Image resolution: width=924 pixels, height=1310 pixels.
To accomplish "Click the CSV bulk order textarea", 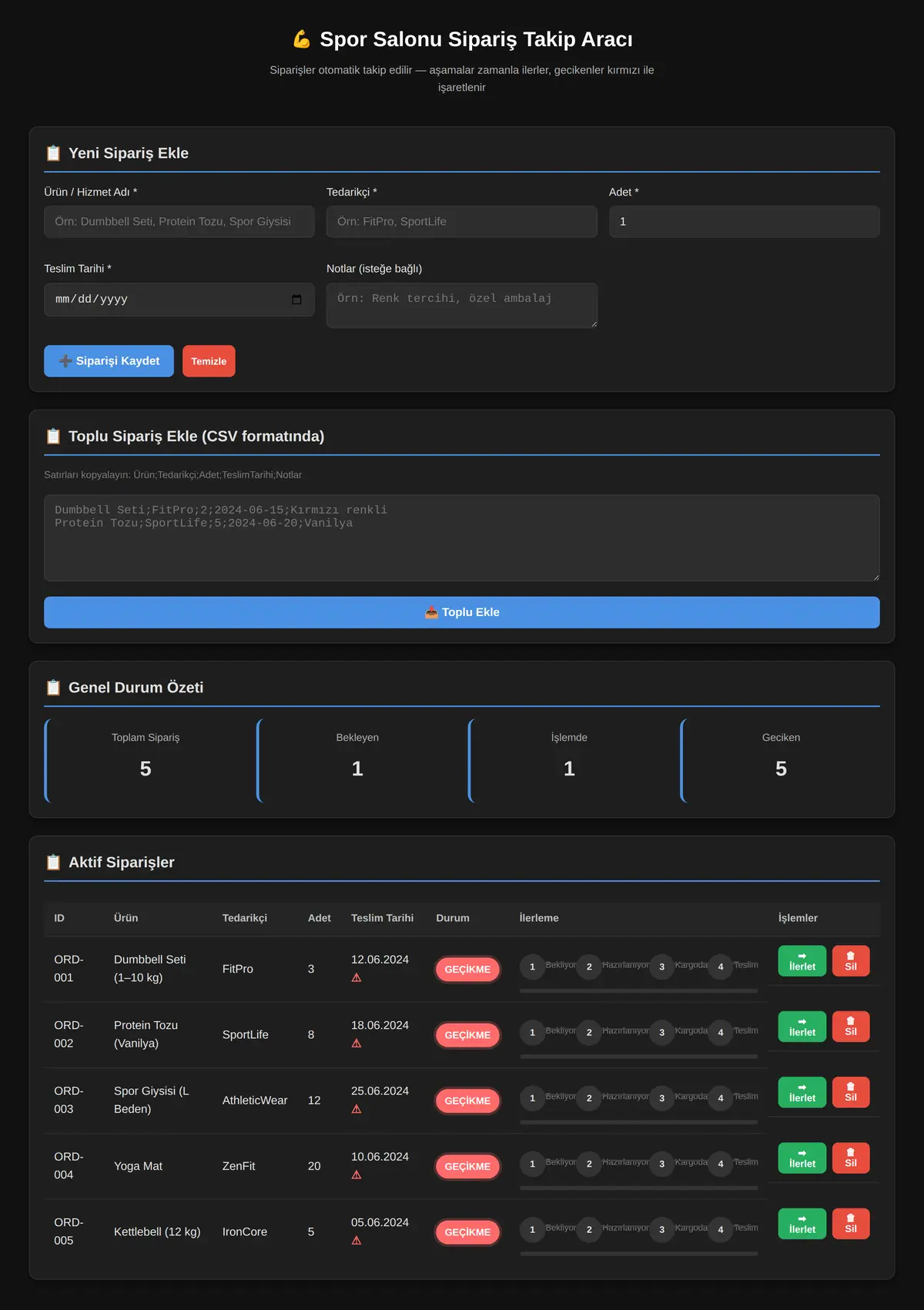I will point(462,538).
